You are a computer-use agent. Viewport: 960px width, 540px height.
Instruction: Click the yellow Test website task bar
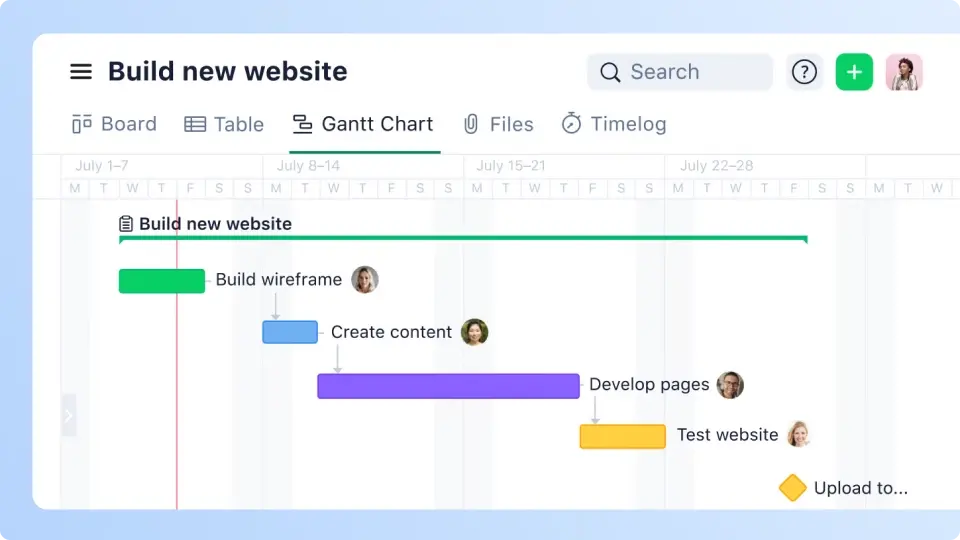[622, 436]
